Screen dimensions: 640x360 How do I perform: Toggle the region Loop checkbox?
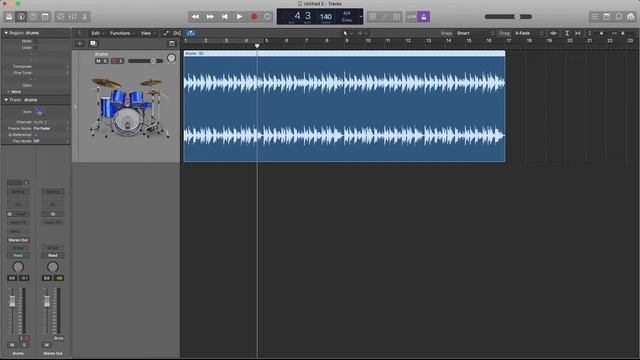[36, 47]
